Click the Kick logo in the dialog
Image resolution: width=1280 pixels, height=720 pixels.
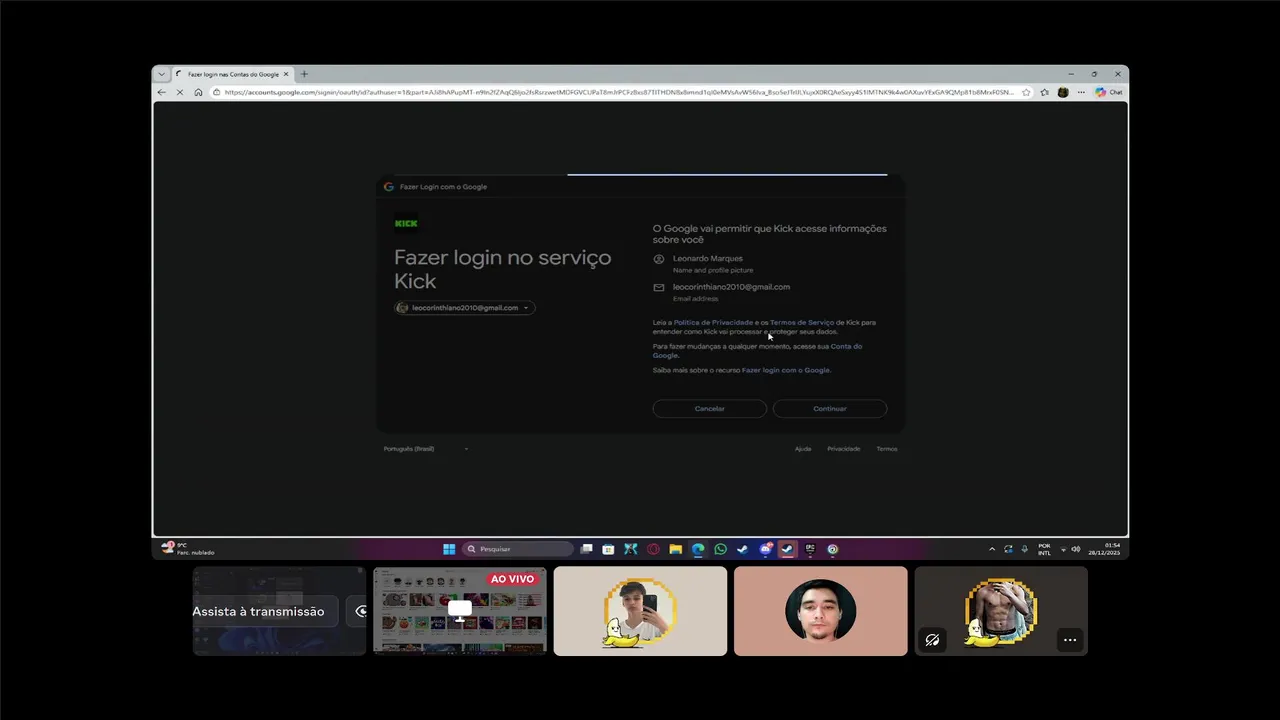(406, 223)
